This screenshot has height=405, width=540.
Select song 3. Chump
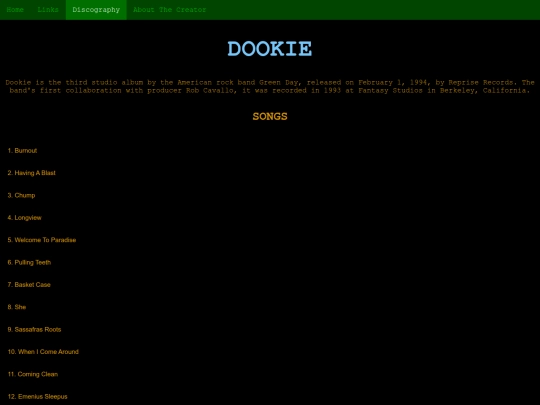pos(21,195)
